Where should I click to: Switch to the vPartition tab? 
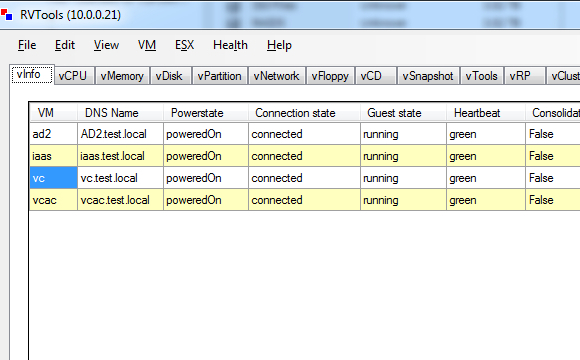219,76
